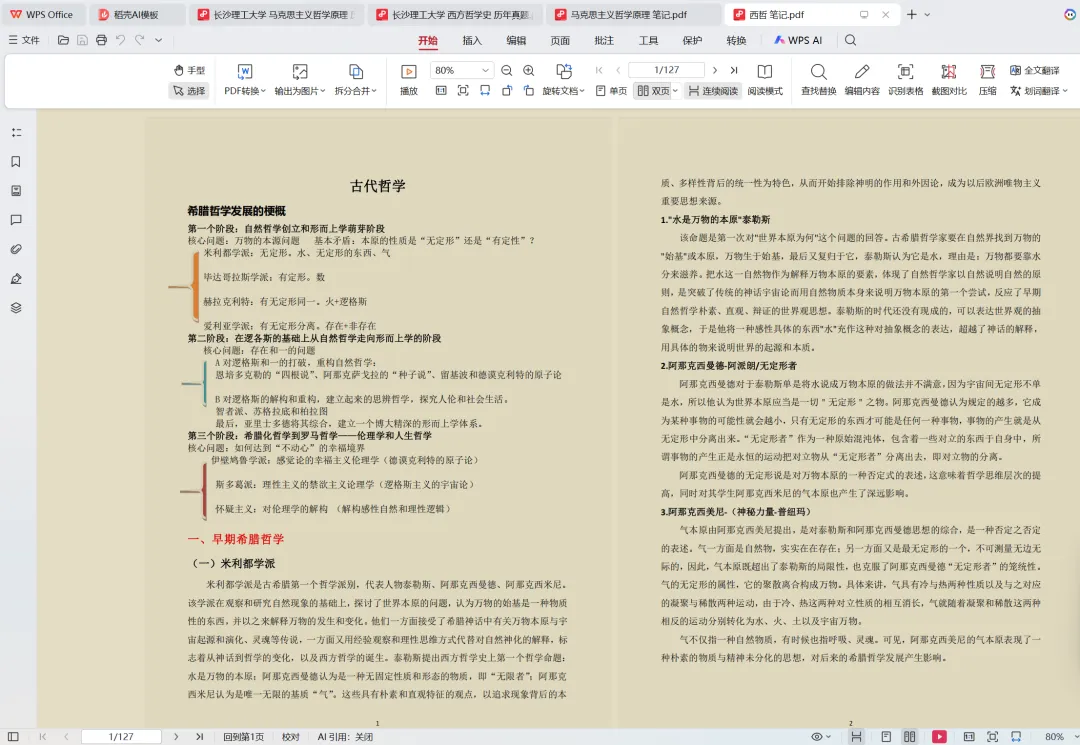Zoom out with the minus magnifier
1080x745 pixels.
click(507, 70)
